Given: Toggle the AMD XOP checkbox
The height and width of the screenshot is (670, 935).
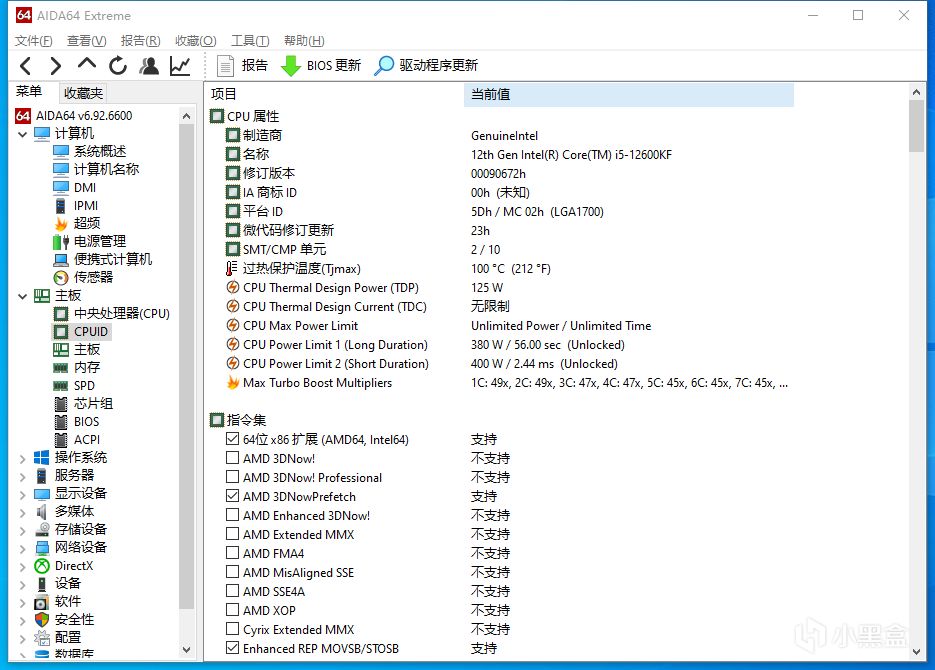Looking at the screenshot, I should coord(233,610).
